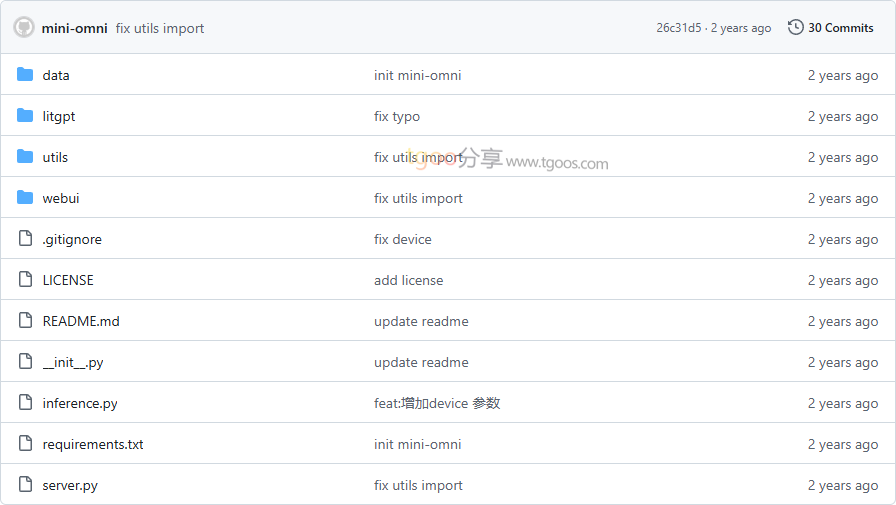Open the README.md file
This screenshot has height=505, width=896.
(x=81, y=321)
